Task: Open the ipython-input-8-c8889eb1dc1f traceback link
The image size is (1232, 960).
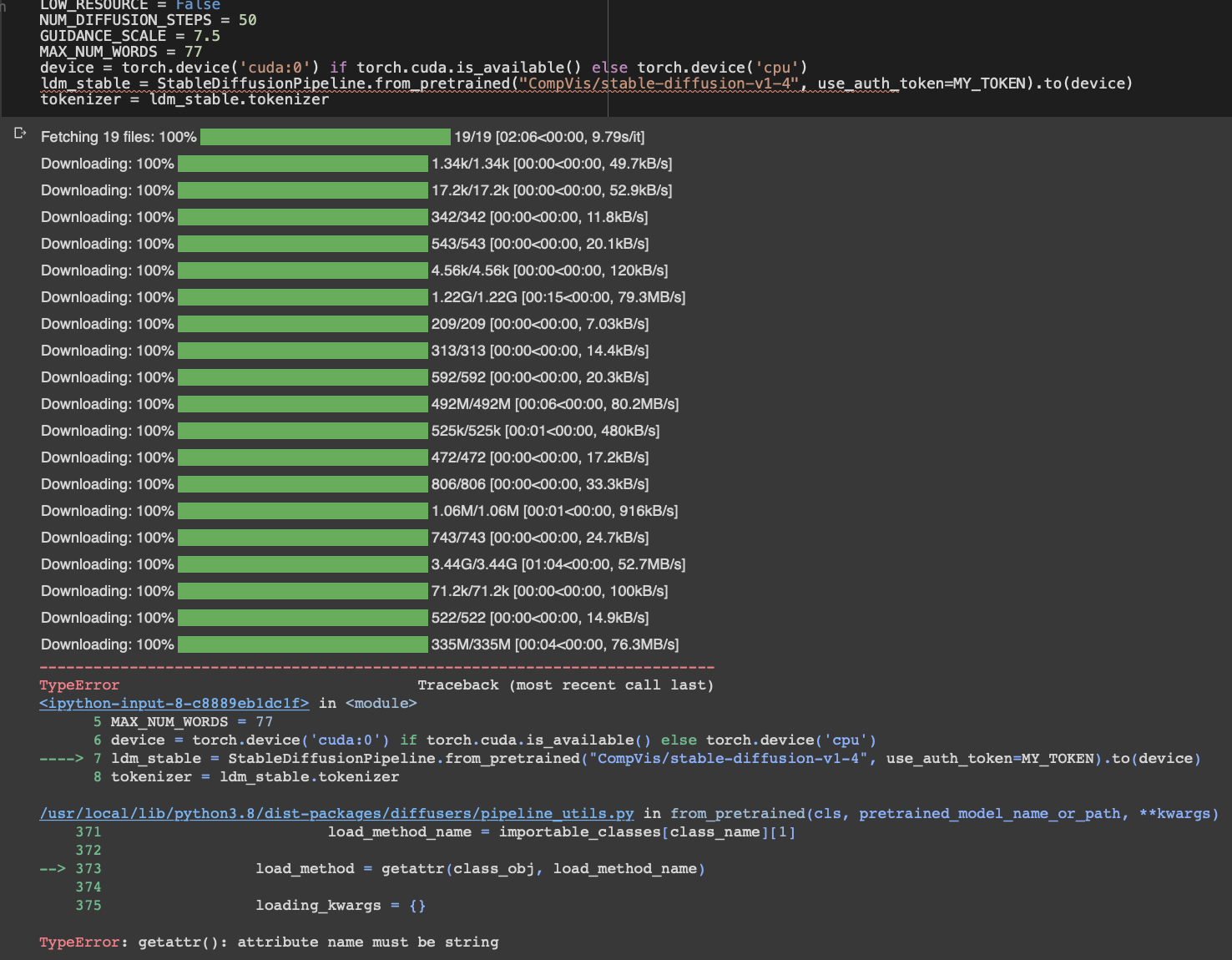Action: tap(174, 703)
